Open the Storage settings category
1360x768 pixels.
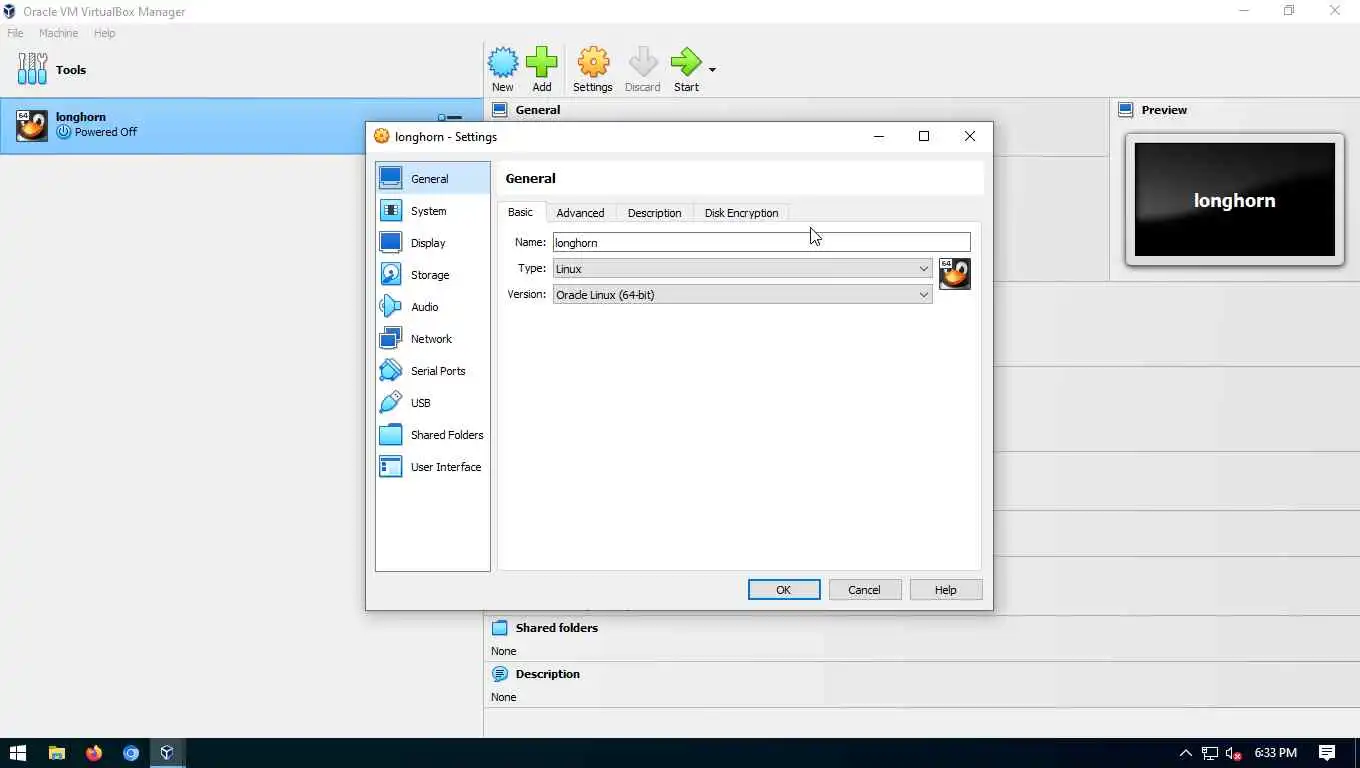[433, 275]
